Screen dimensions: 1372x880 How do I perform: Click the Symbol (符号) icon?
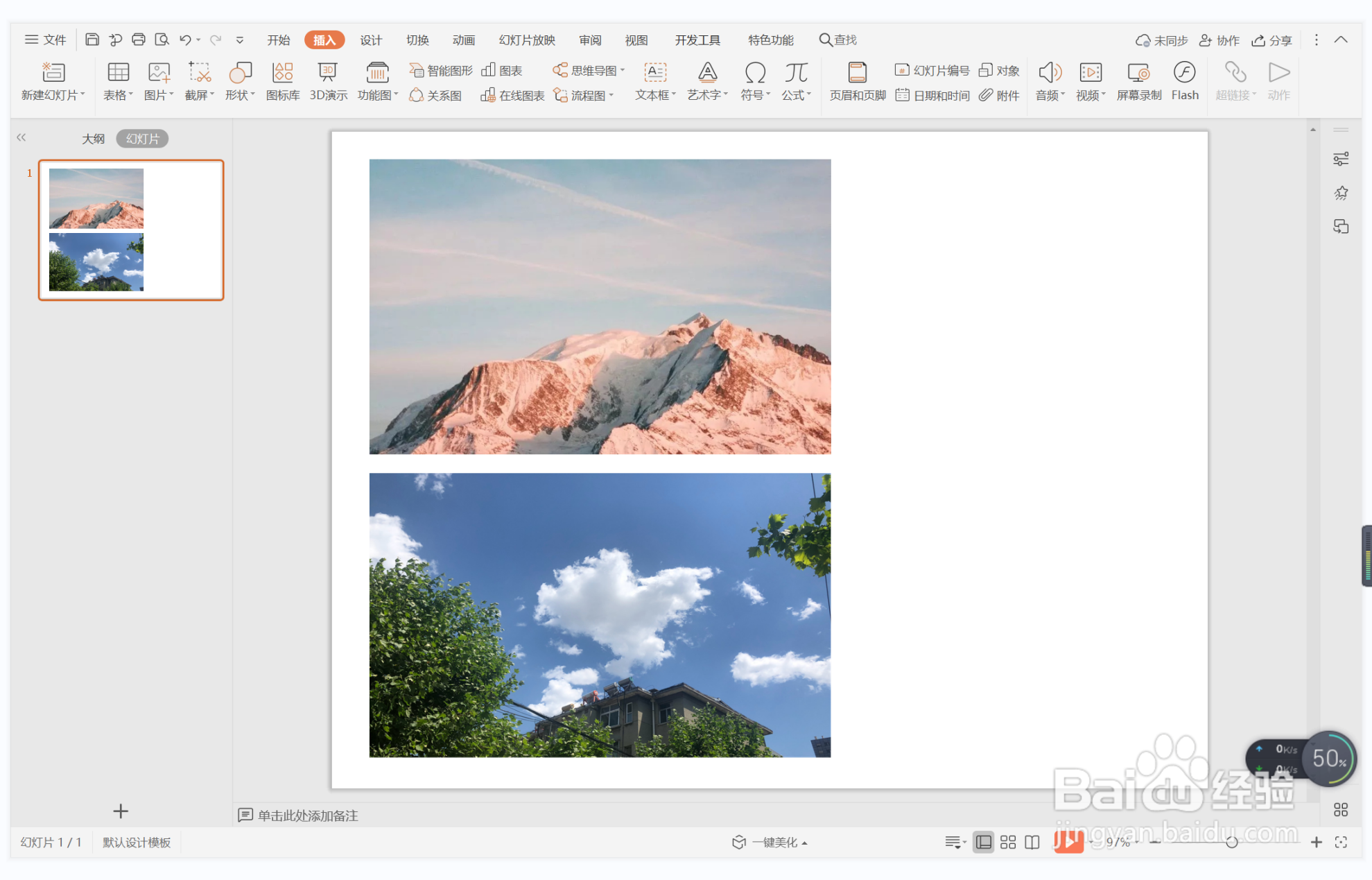(x=755, y=73)
